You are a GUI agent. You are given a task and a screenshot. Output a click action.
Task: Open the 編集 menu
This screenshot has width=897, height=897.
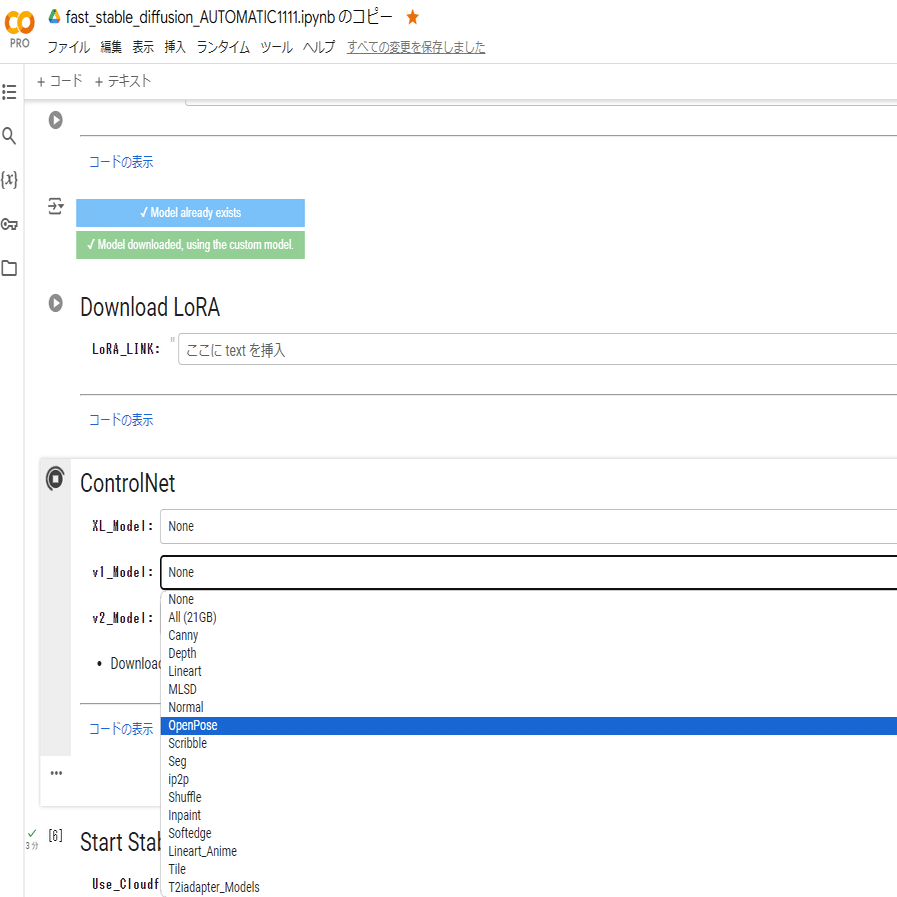pyautogui.click(x=111, y=47)
